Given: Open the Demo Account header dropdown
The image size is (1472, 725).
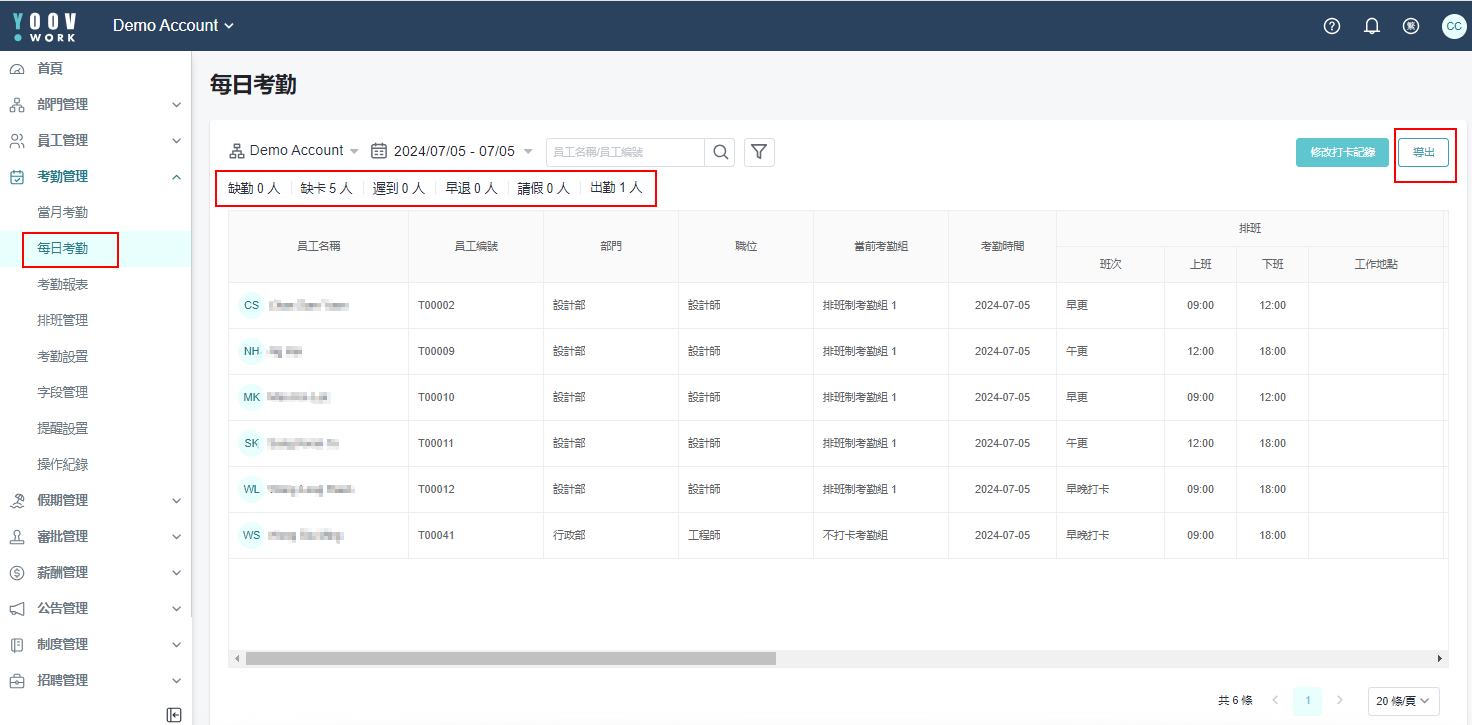Looking at the screenshot, I should pos(173,26).
